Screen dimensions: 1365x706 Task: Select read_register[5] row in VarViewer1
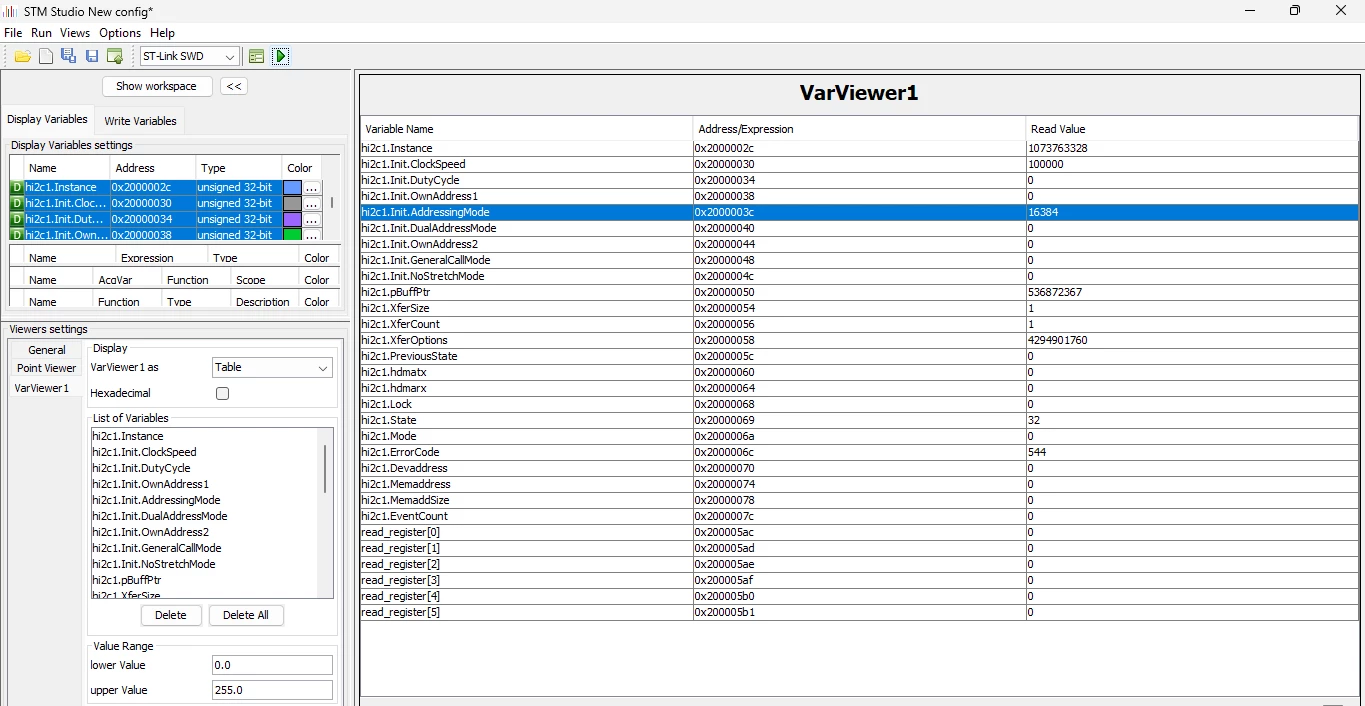pyautogui.click(x=859, y=612)
